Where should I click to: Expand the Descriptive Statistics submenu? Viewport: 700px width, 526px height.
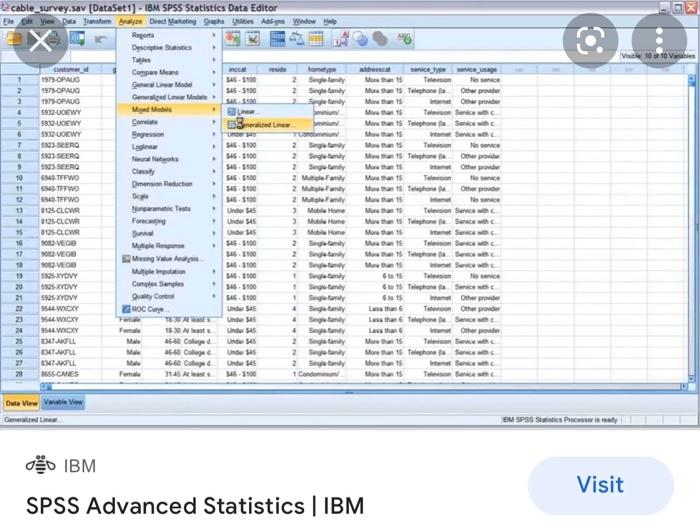(x=169, y=47)
